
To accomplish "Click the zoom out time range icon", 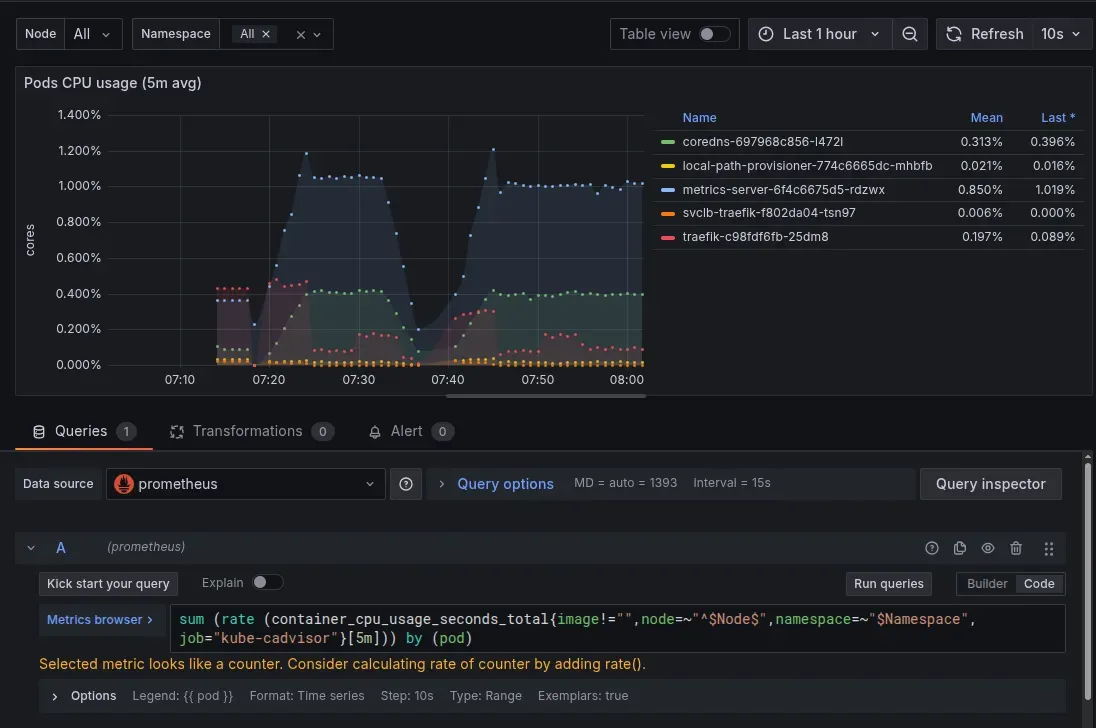I will (909, 34).
